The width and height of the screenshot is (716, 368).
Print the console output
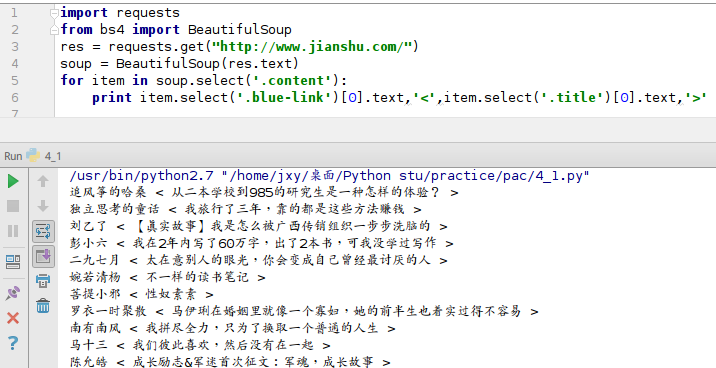click(x=43, y=281)
